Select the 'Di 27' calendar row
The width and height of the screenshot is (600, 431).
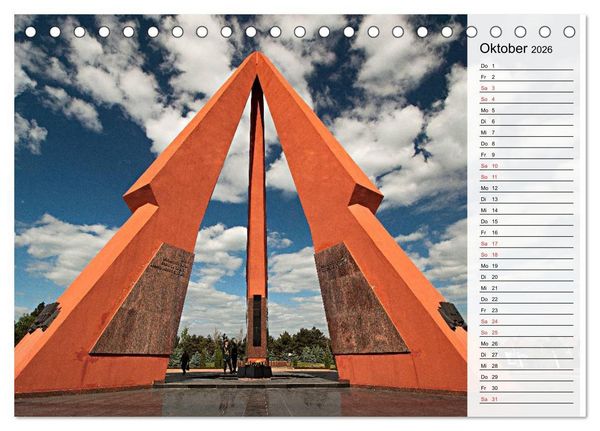pyautogui.click(x=527, y=354)
